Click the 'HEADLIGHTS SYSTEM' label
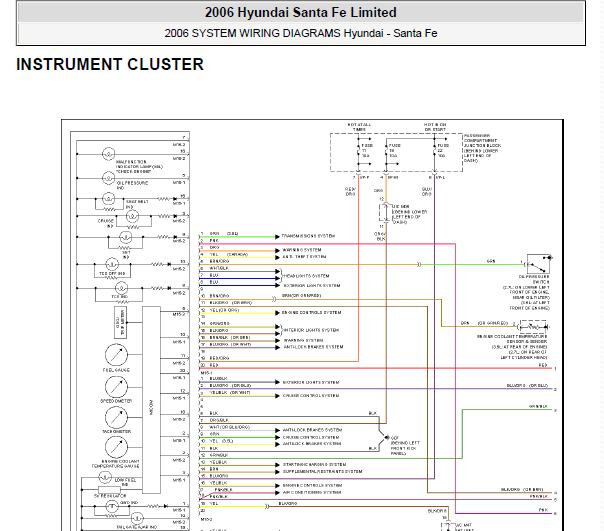This screenshot has width=604, height=531. 306,276
